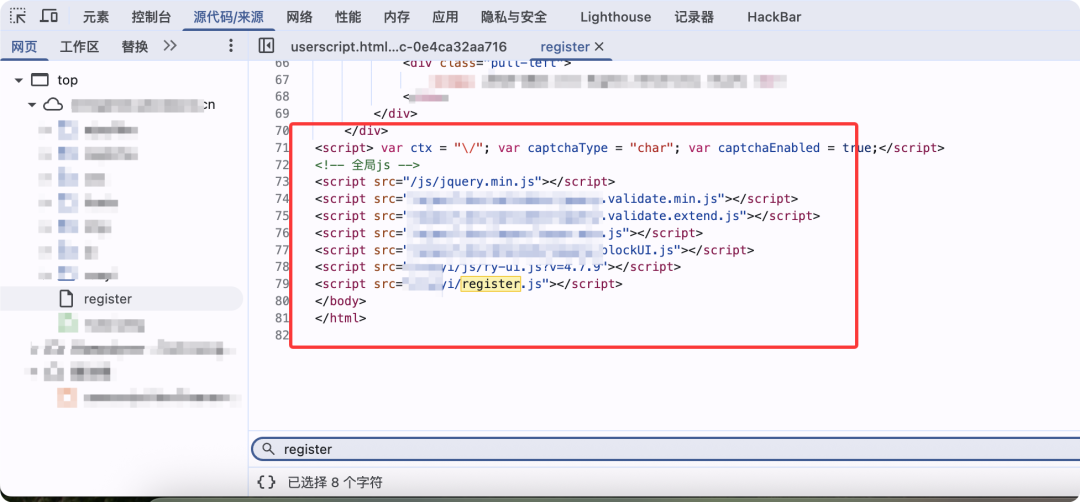The image size is (1080, 502).
Task: Select the register editor file tab
Action: (565, 47)
